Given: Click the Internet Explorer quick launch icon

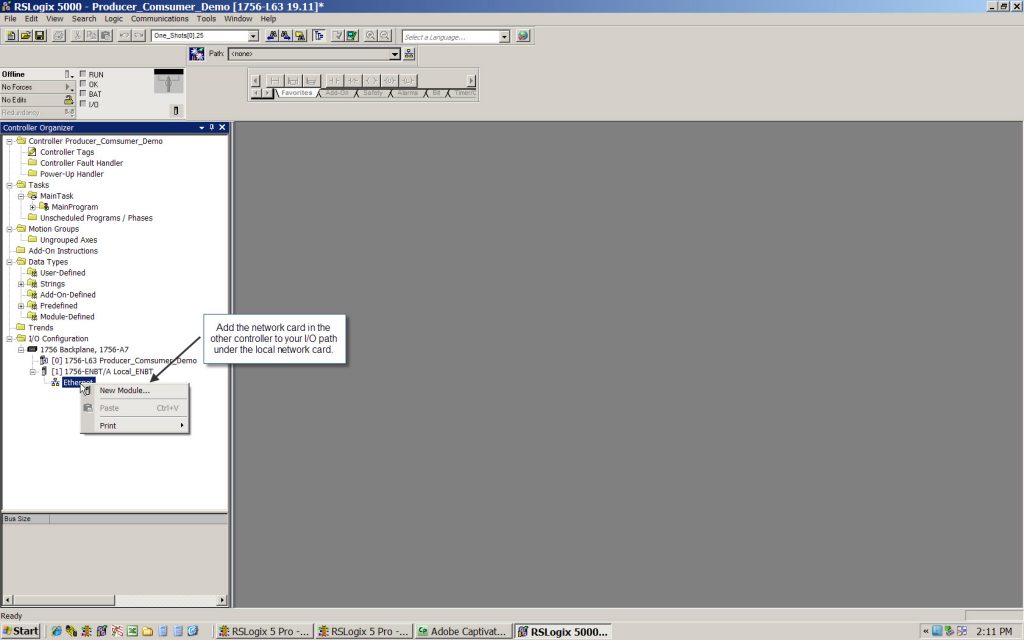Looking at the screenshot, I should tap(57, 632).
